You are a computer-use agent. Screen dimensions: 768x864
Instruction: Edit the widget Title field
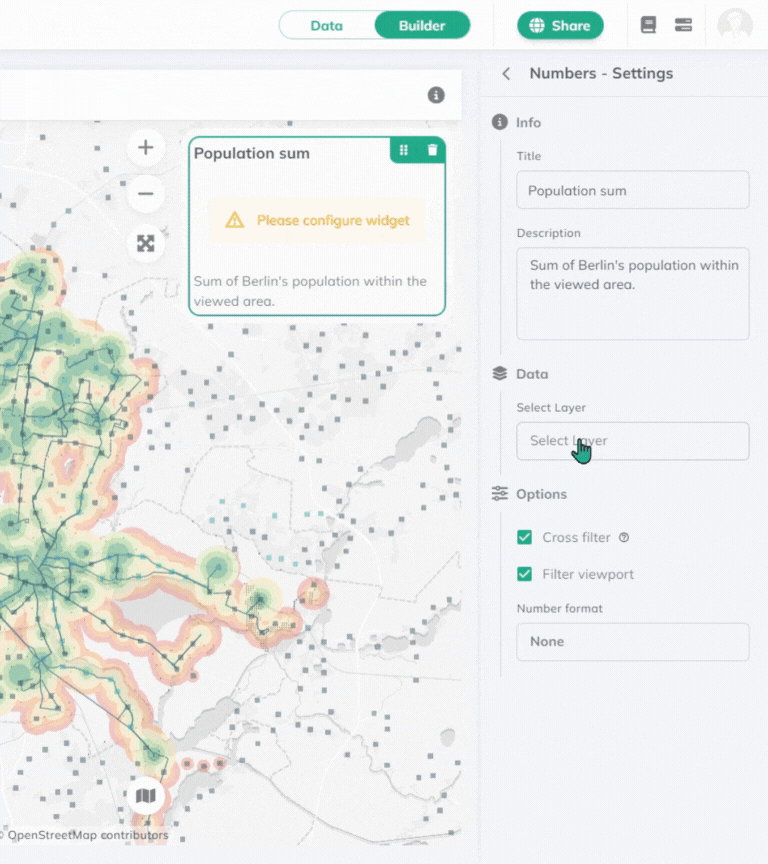[x=632, y=190]
